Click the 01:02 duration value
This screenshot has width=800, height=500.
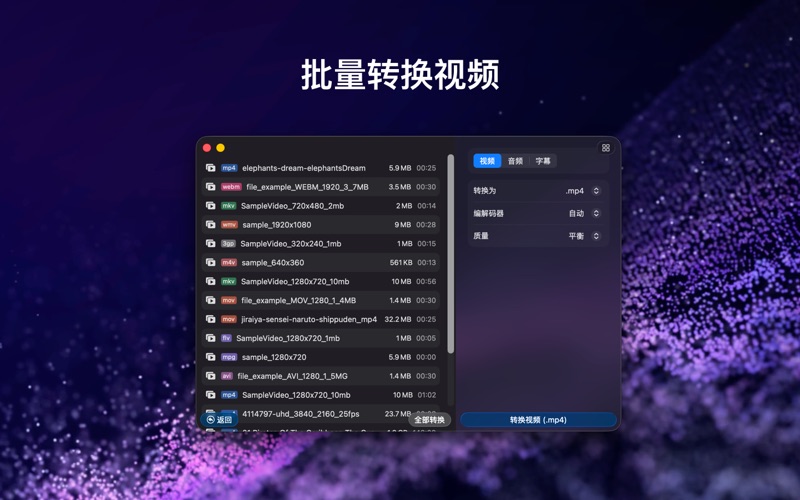click(x=426, y=394)
